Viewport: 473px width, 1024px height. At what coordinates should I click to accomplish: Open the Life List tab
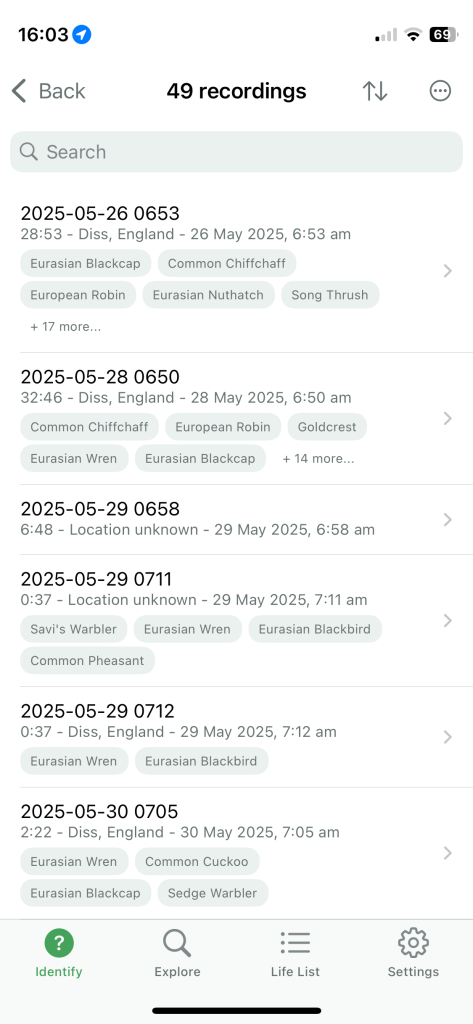pyautogui.click(x=295, y=954)
